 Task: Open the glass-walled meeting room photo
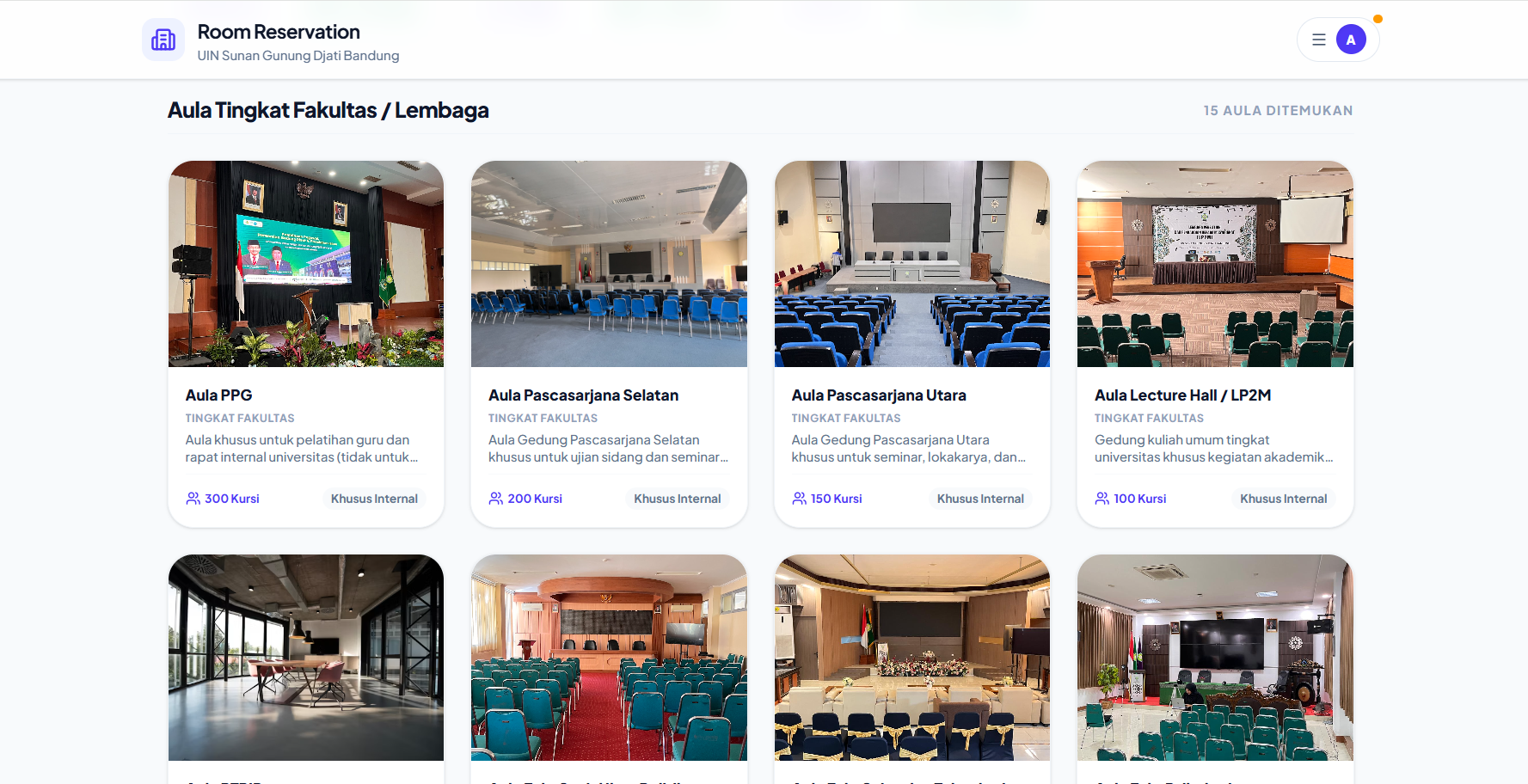click(x=306, y=658)
